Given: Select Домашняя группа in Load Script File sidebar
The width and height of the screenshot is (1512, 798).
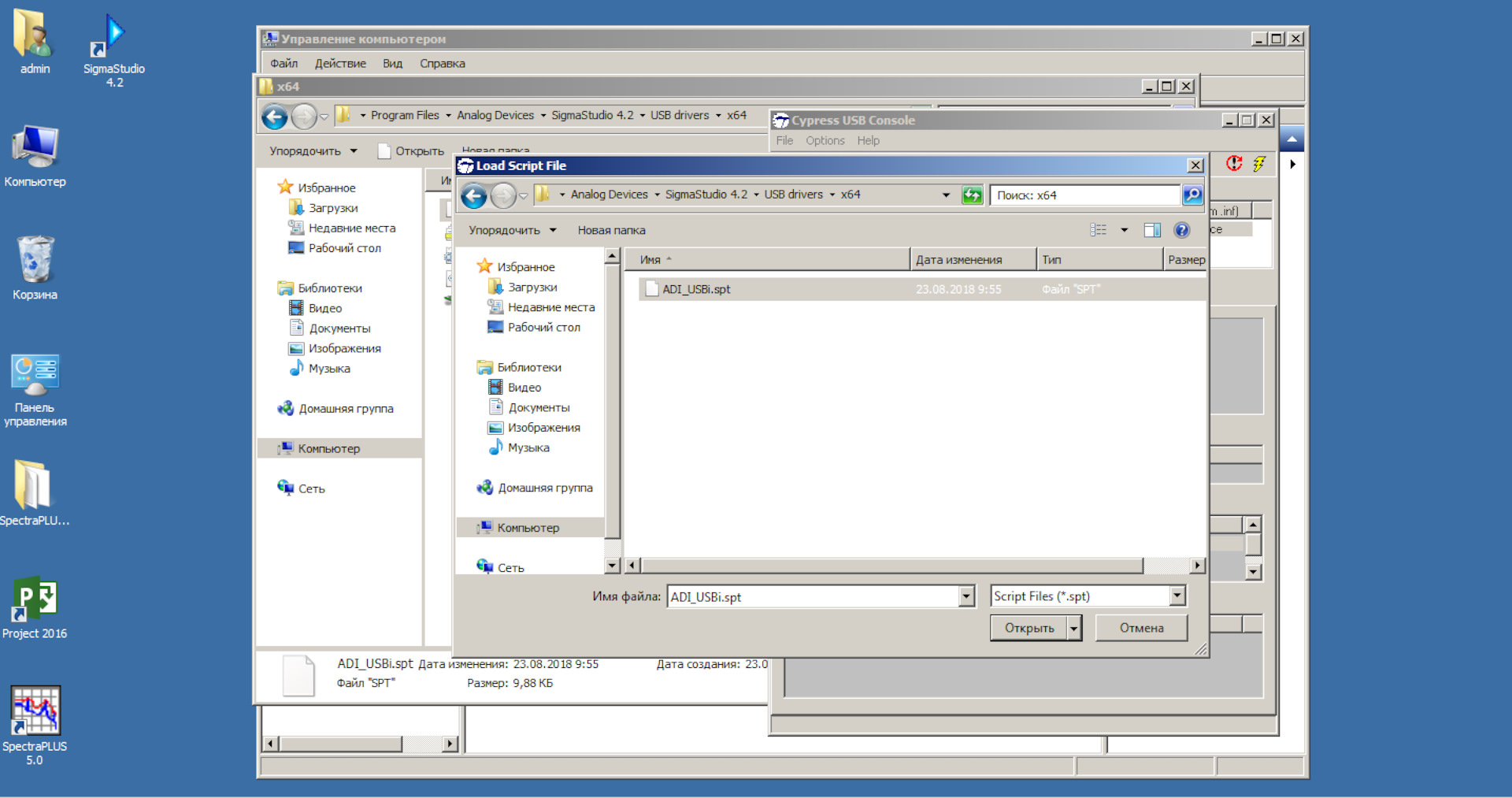Looking at the screenshot, I should click(545, 488).
